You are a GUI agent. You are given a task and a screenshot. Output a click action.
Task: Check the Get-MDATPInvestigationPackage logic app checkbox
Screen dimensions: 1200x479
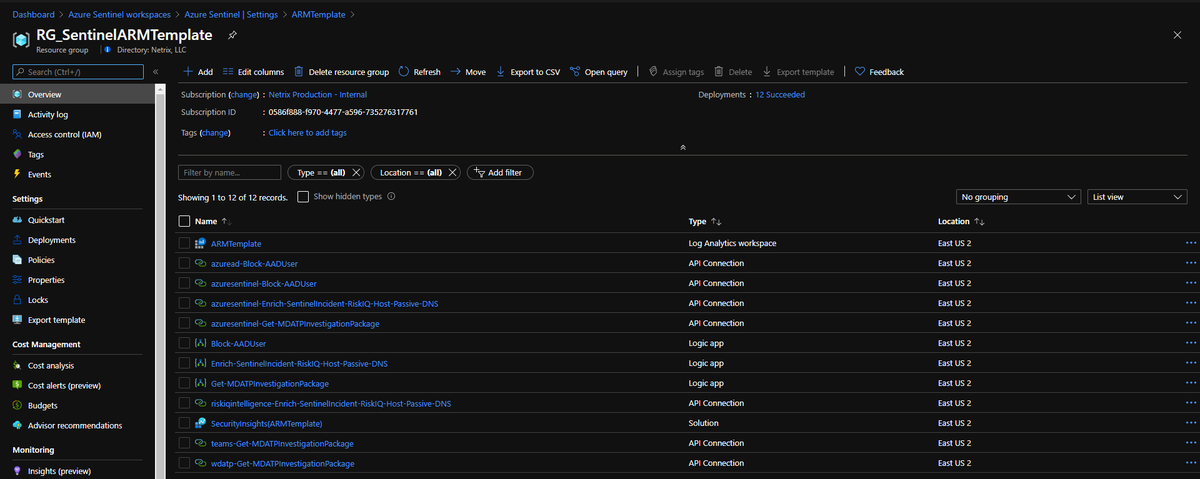(184, 383)
